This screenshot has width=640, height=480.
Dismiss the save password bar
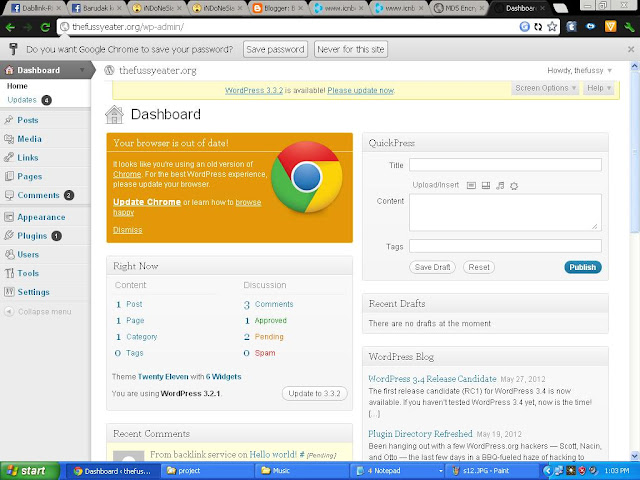[x=631, y=49]
